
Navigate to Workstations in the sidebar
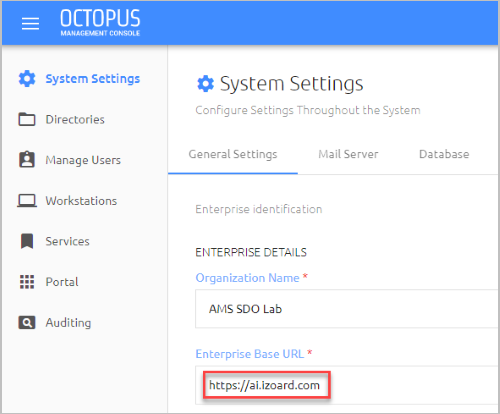[x=81, y=201]
